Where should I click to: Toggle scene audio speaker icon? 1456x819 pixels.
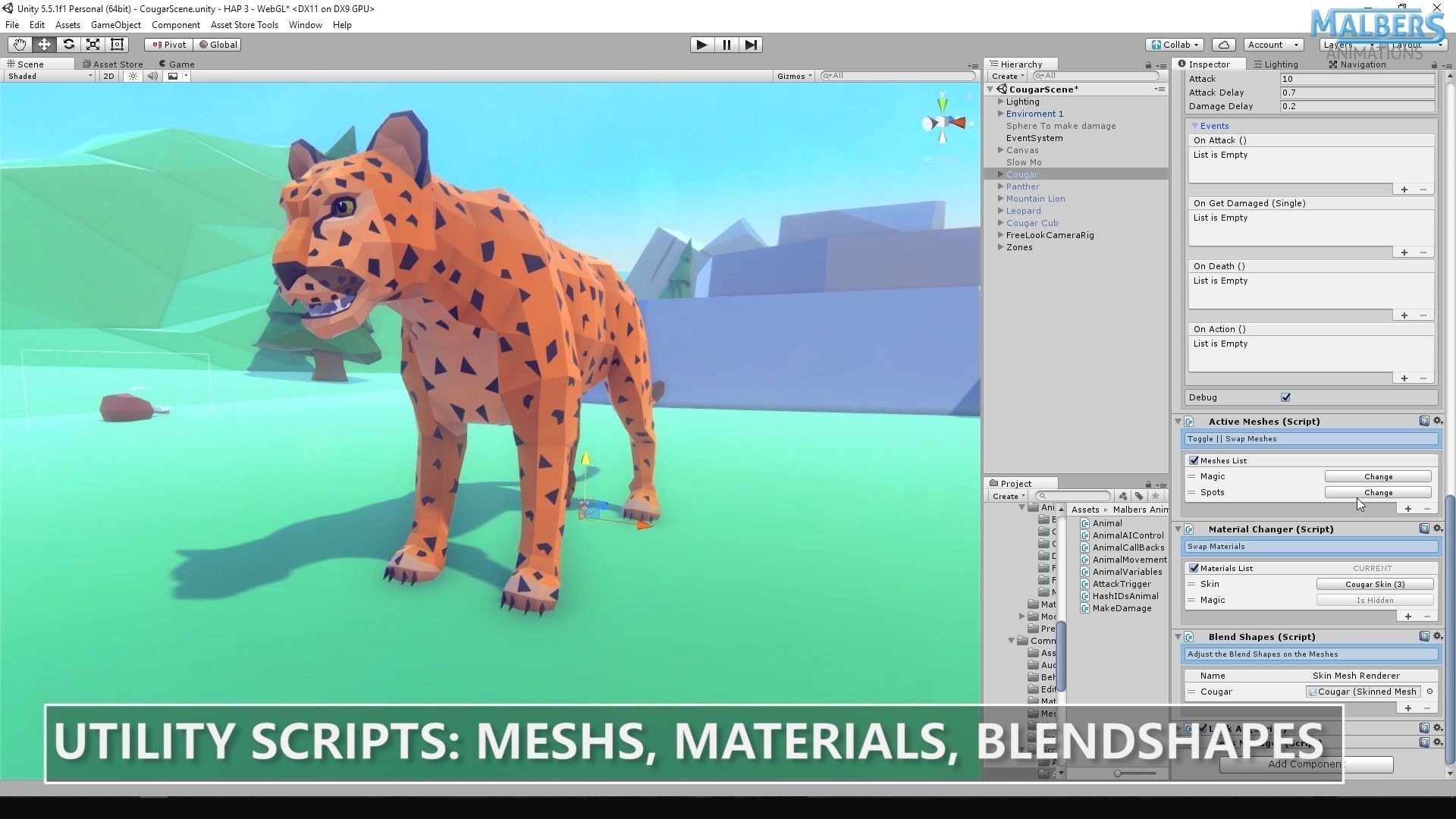pyautogui.click(x=152, y=76)
